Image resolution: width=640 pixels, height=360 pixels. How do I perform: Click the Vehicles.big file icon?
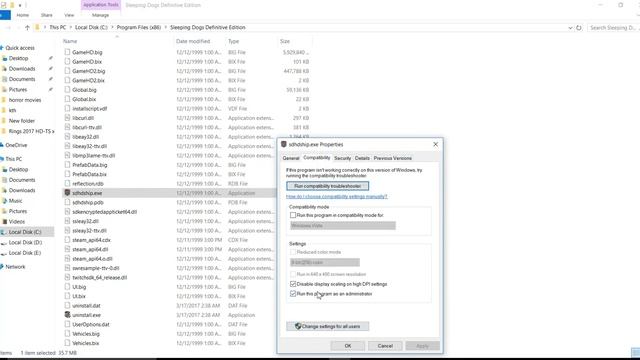click(67, 333)
